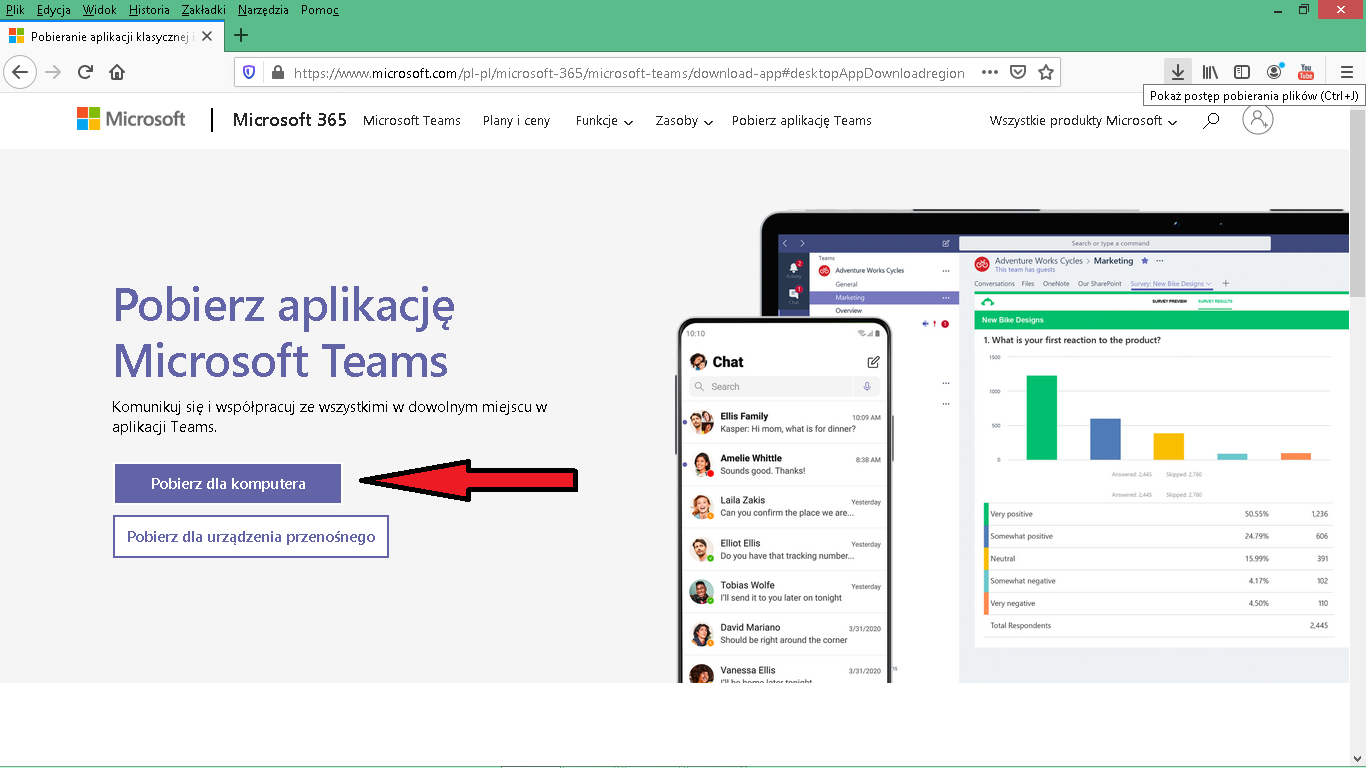The image size is (1366, 768).
Task: Expand the Funkcje dropdown
Action: click(x=604, y=121)
